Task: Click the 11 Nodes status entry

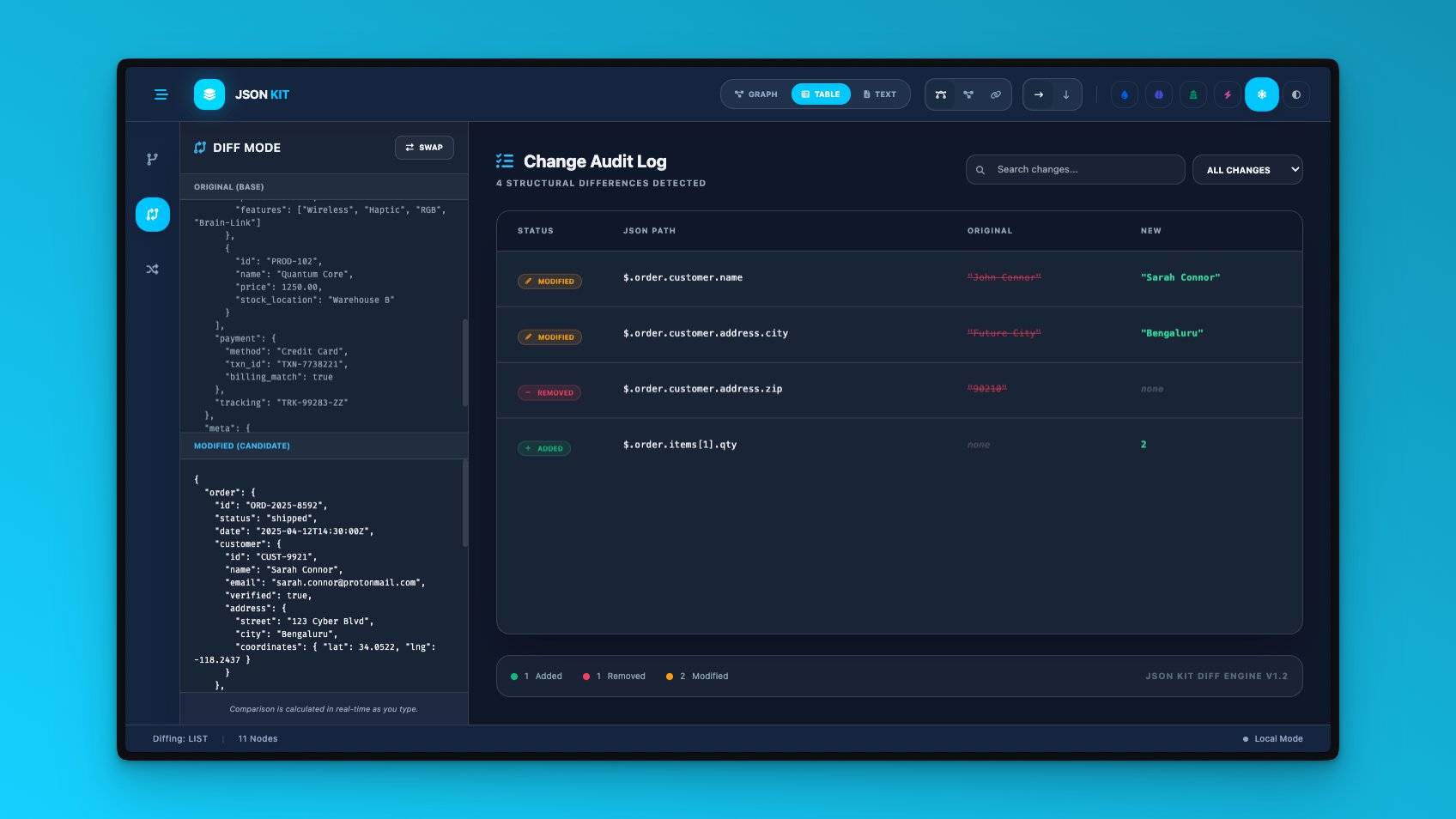Action: (x=258, y=739)
